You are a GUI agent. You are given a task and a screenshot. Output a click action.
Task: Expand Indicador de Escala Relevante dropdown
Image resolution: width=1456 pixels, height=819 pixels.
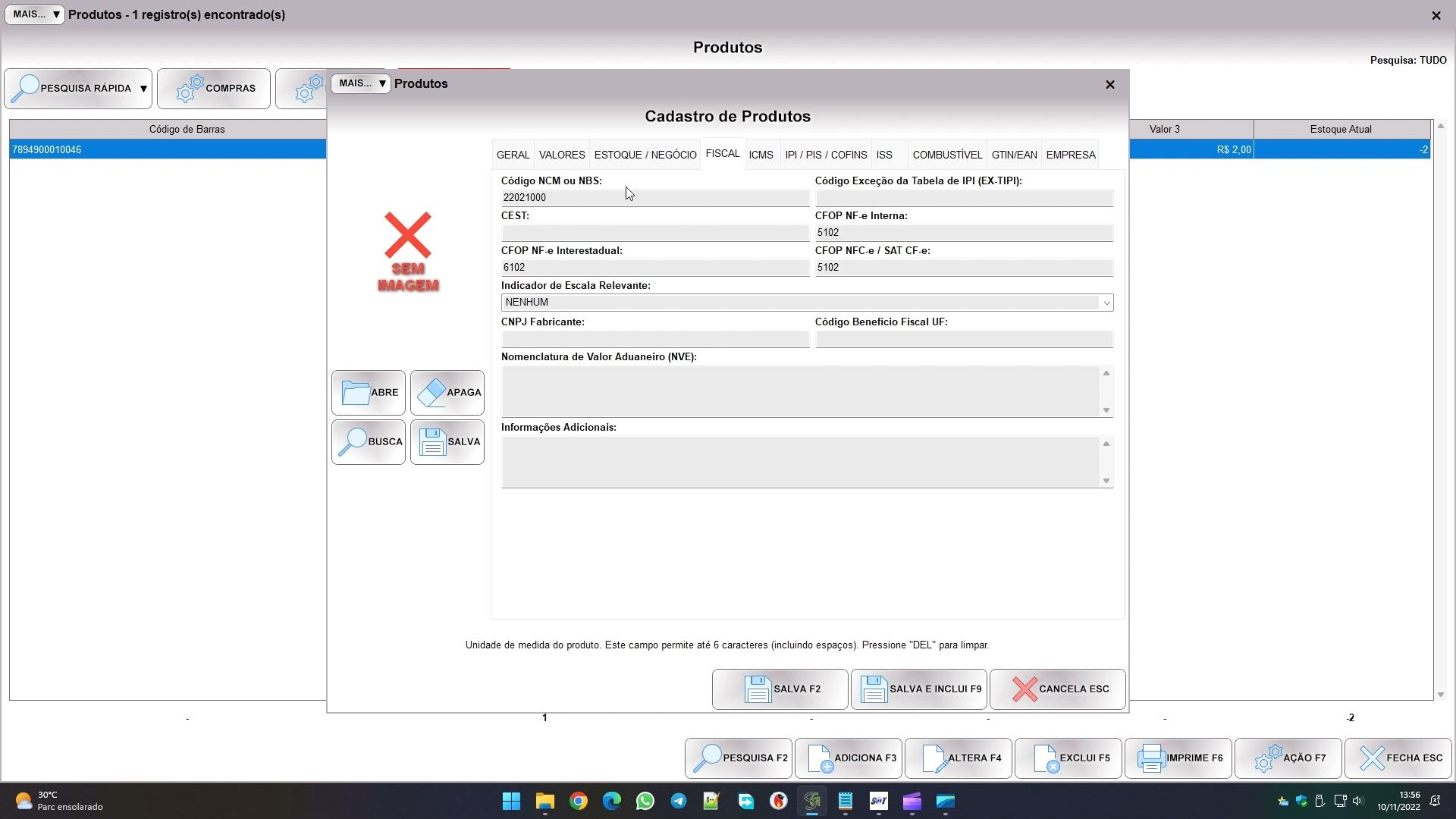click(x=1106, y=303)
